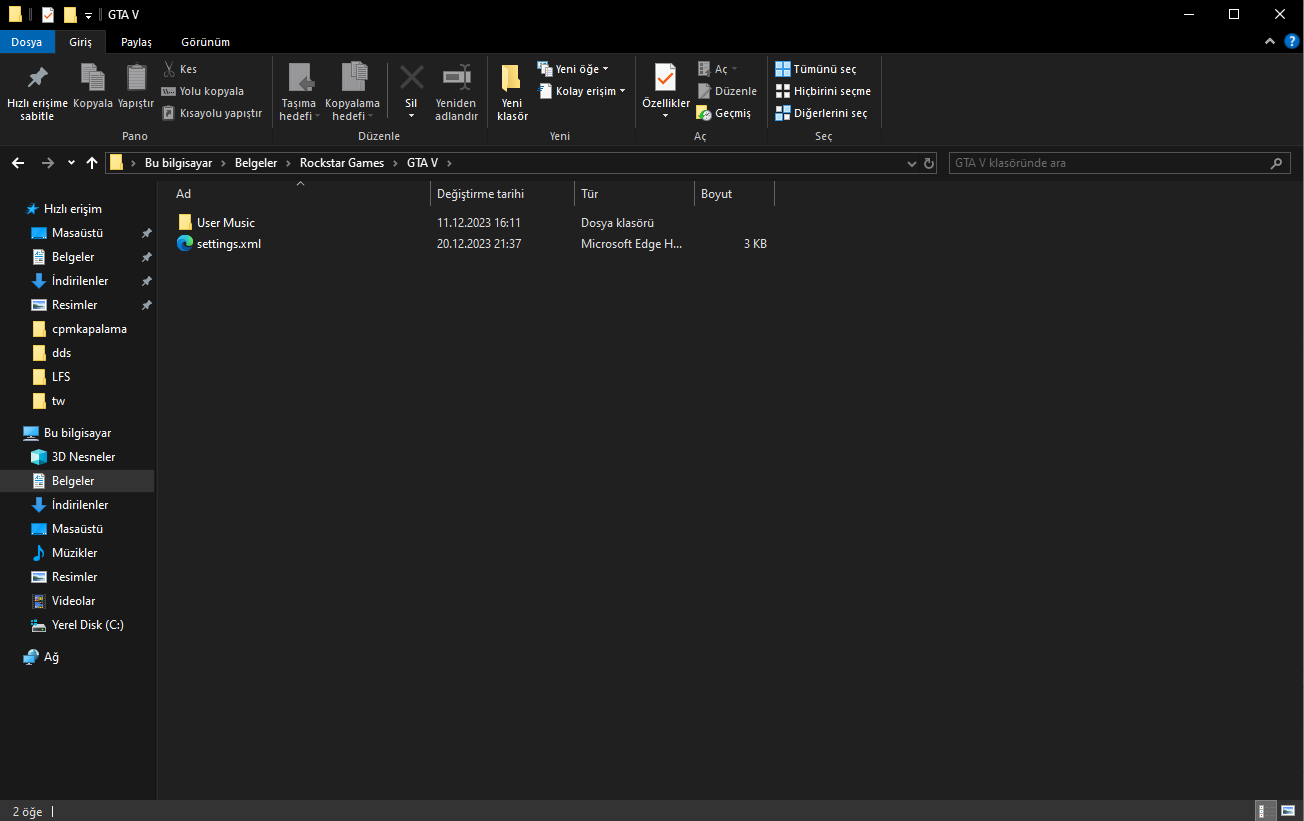Open Müzikler in the sidebar
The image size is (1304, 821).
click(74, 553)
